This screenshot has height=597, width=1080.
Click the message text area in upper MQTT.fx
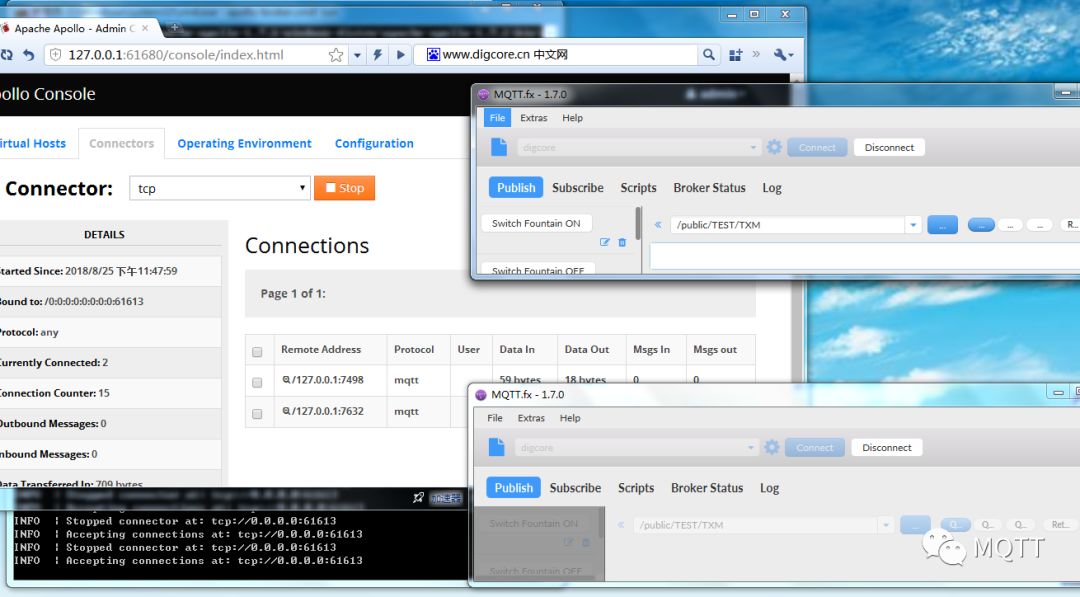click(865, 256)
